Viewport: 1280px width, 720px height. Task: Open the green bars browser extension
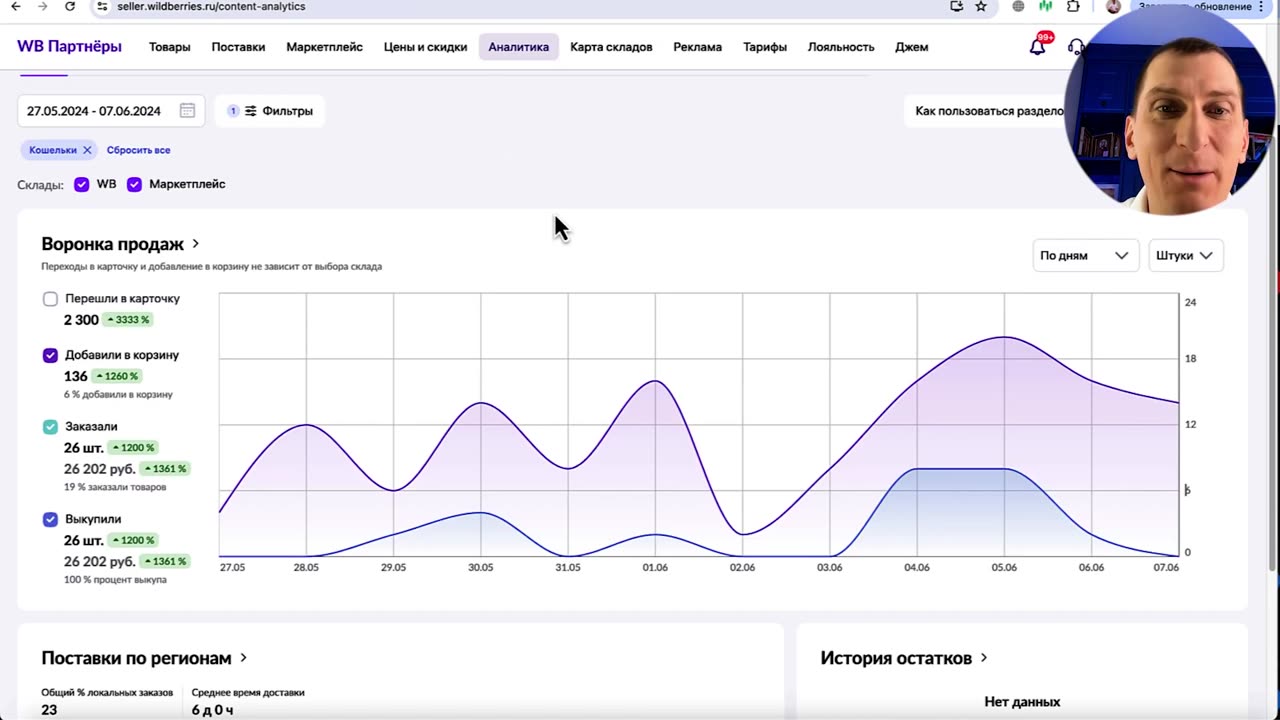point(1045,6)
